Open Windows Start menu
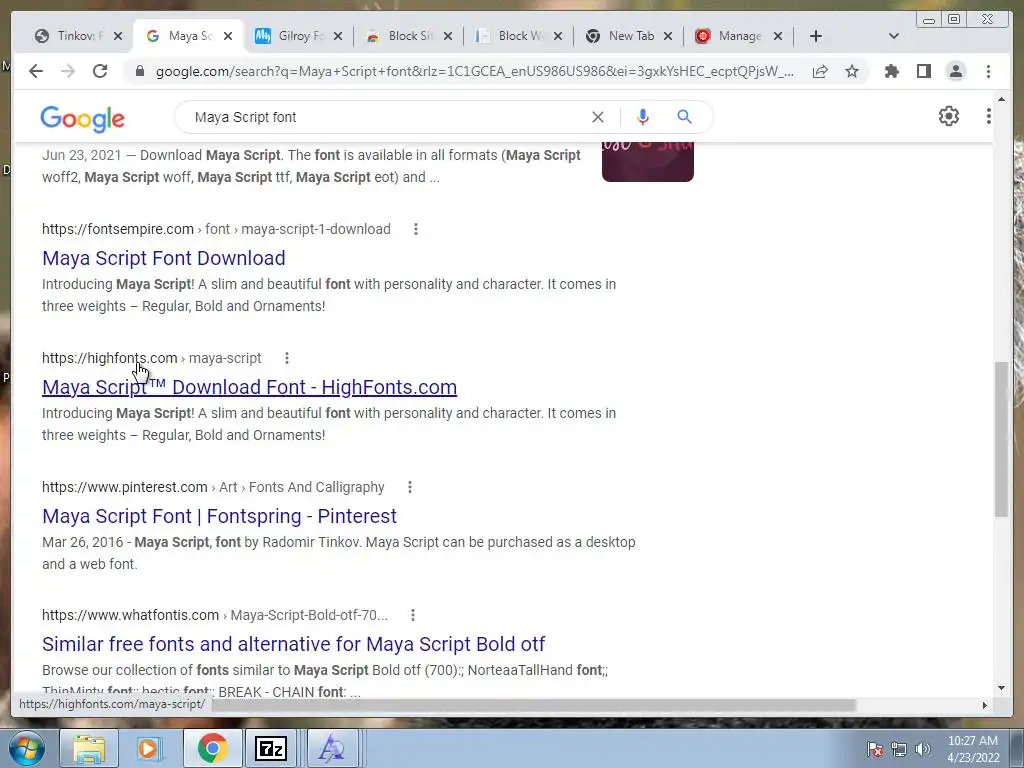 click(x=25, y=748)
